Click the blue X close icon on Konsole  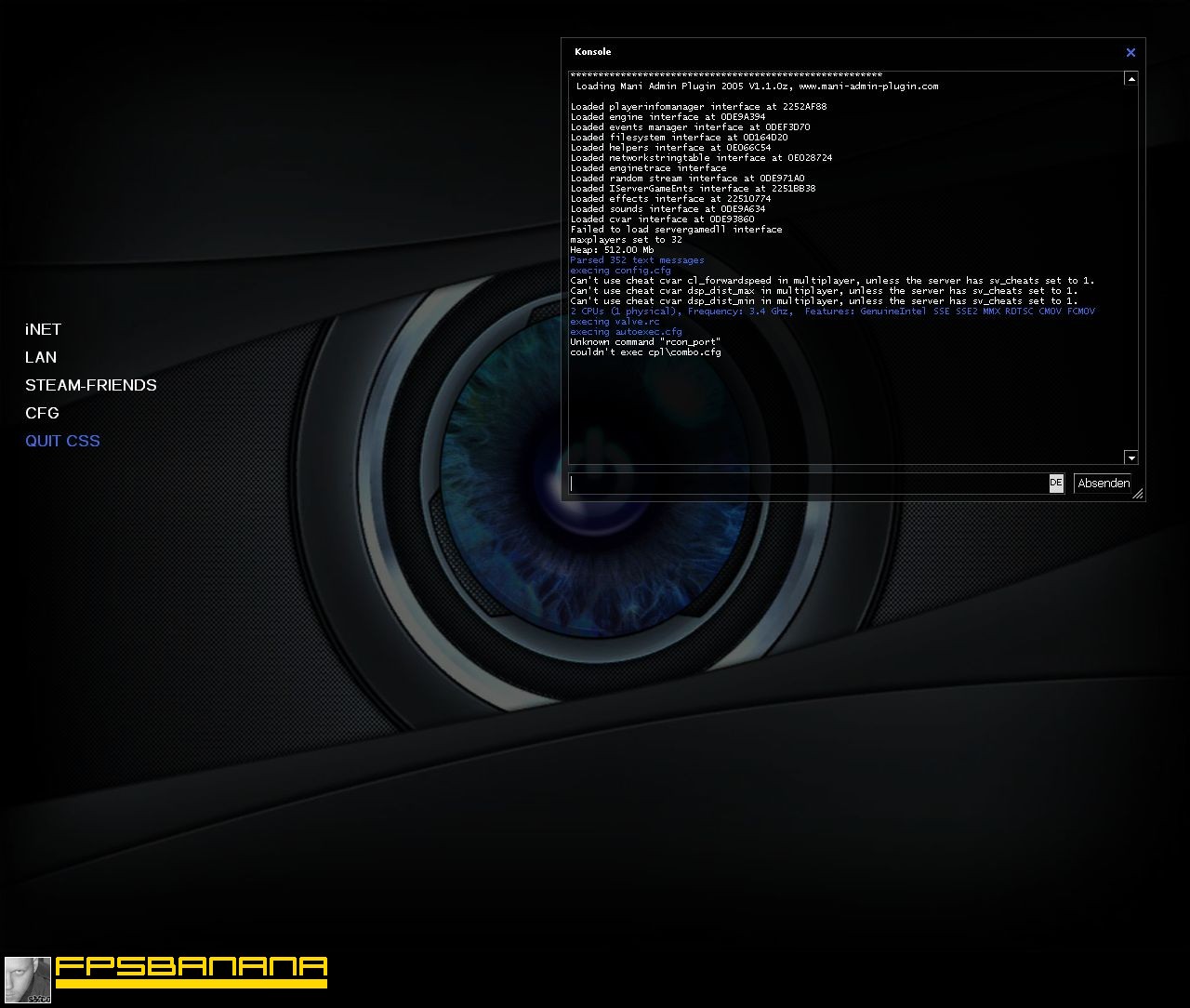1130,53
